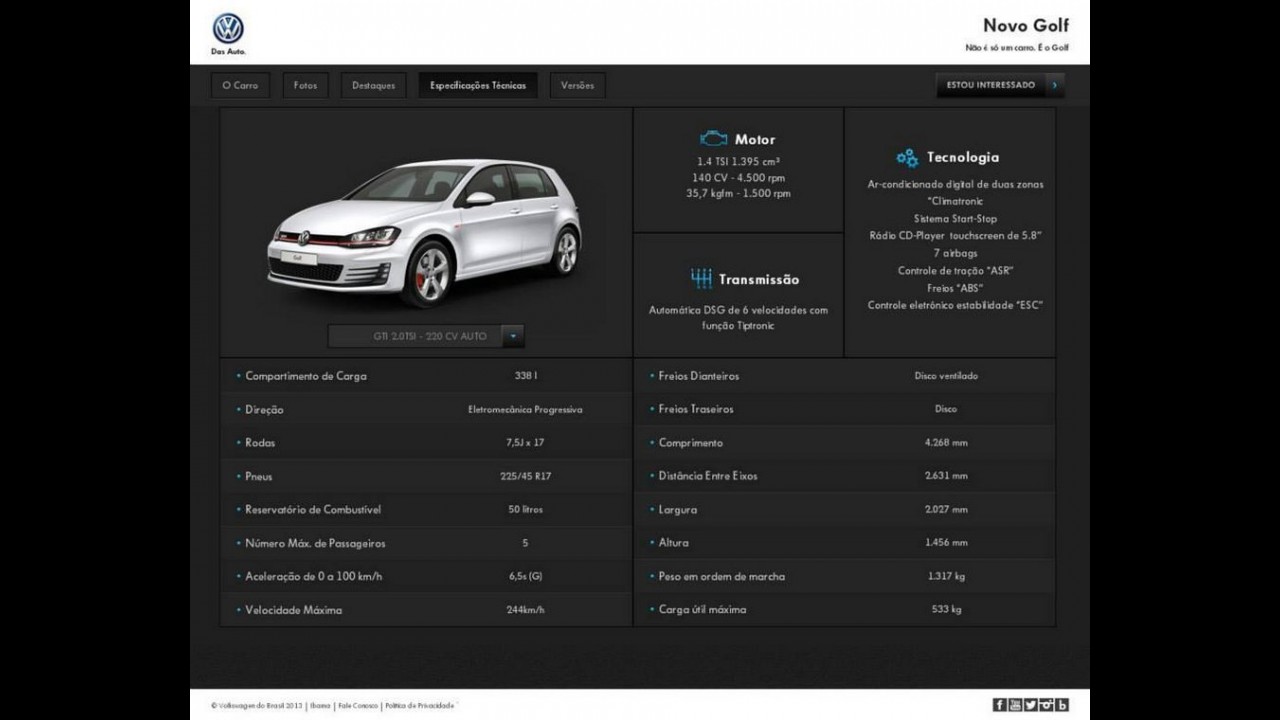Viewport: 1280px width, 720px height.
Task: Click the Freios Traseiros label
Action: click(x=696, y=410)
